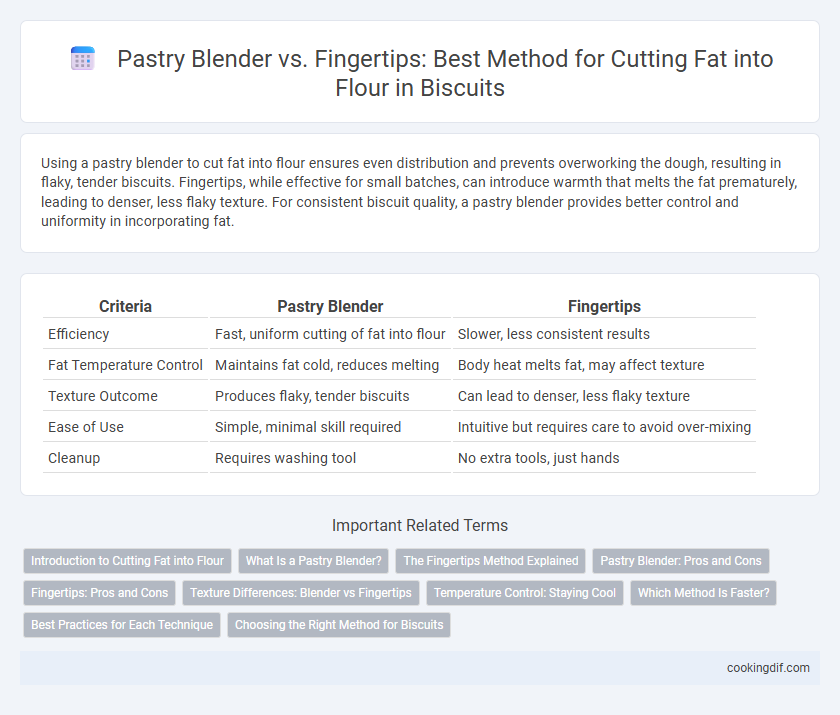Select 'Fingertips: Pros and Cons' tag
Viewport: 840px width, 715px height.
tap(100, 593)
